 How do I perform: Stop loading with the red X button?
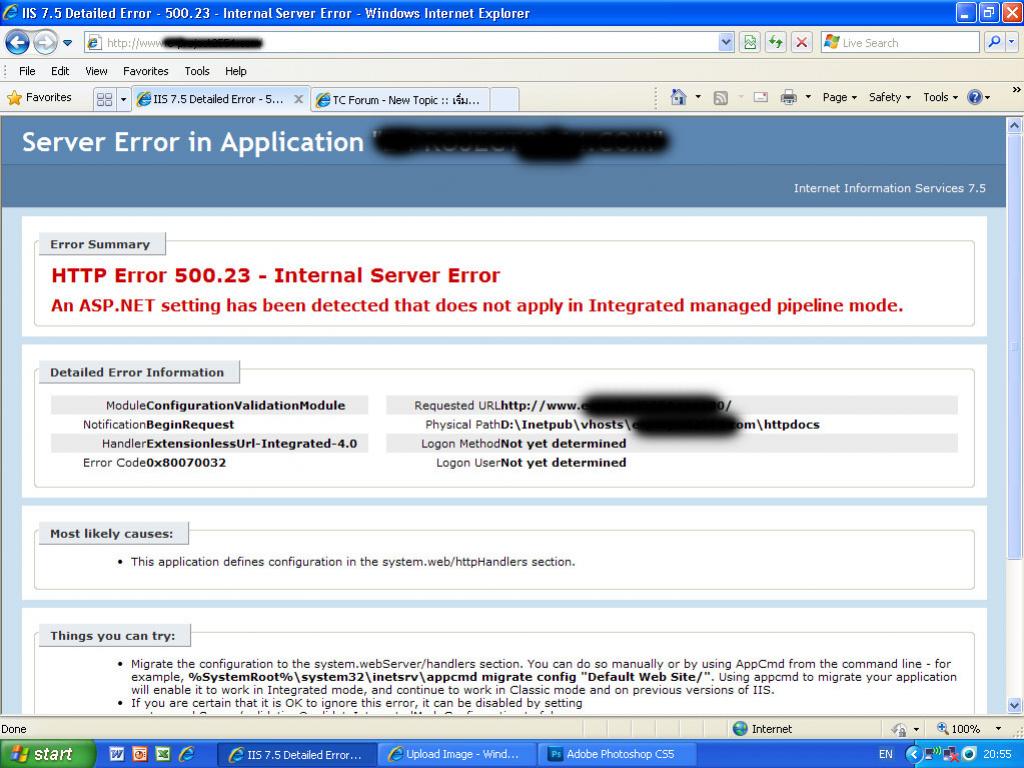click(x=801, y=43)
